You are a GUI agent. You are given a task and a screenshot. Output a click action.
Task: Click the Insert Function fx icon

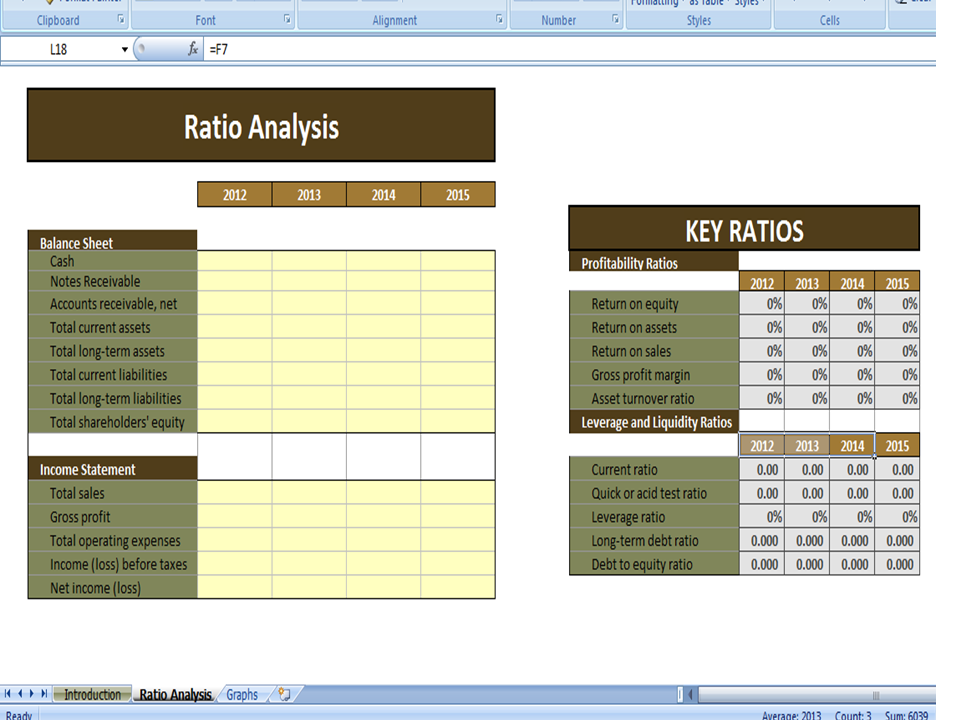[x=193, y=49]
